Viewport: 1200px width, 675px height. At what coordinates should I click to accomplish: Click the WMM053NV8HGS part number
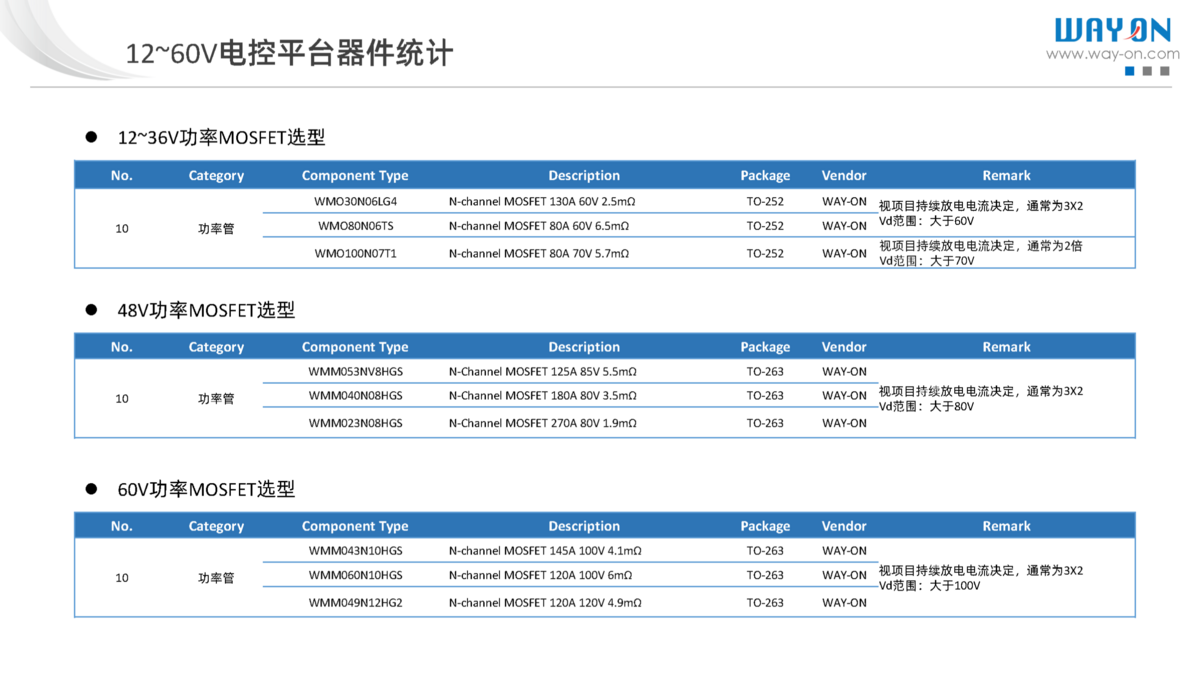(x=355, y=372)
